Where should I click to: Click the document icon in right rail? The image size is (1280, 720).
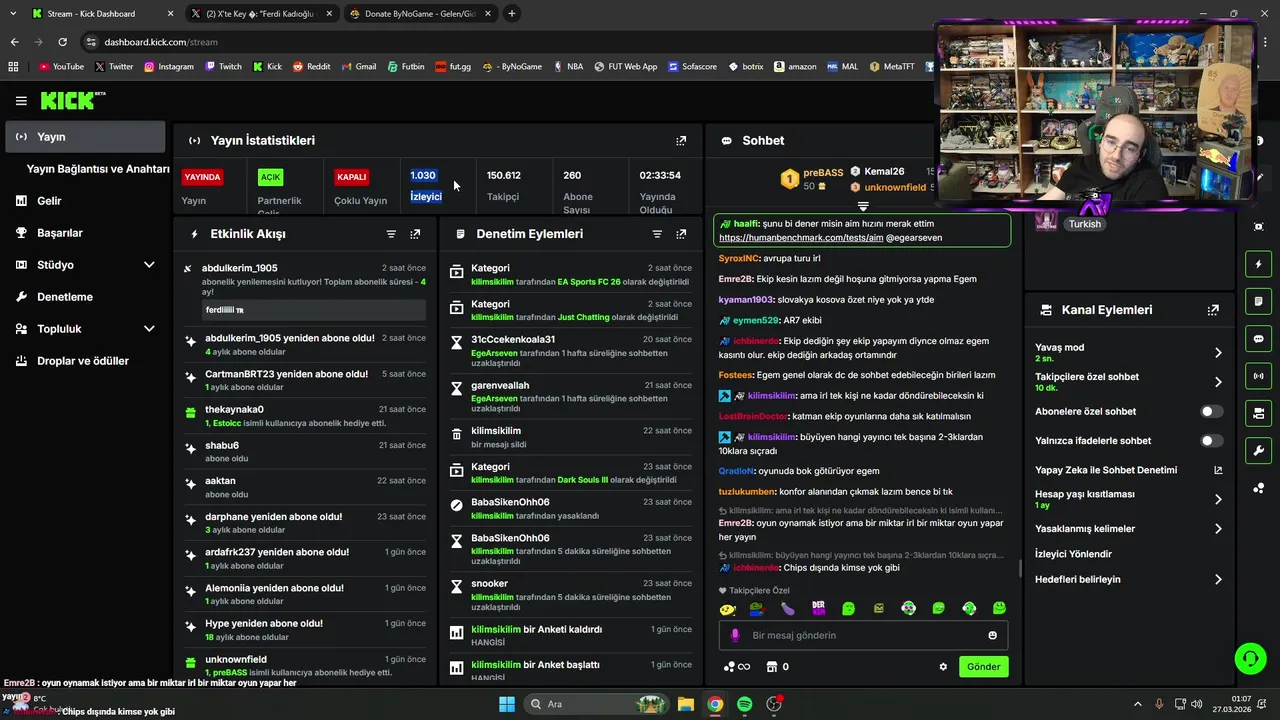[x=1258, y=301]
